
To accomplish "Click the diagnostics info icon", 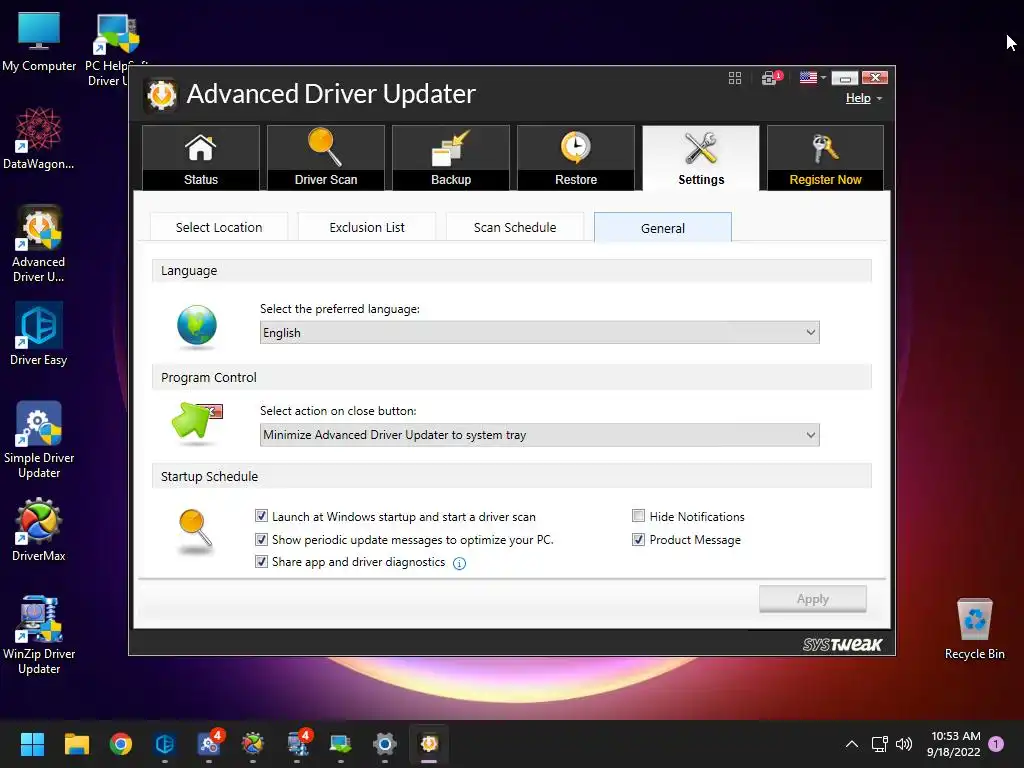I will point(459,564).
